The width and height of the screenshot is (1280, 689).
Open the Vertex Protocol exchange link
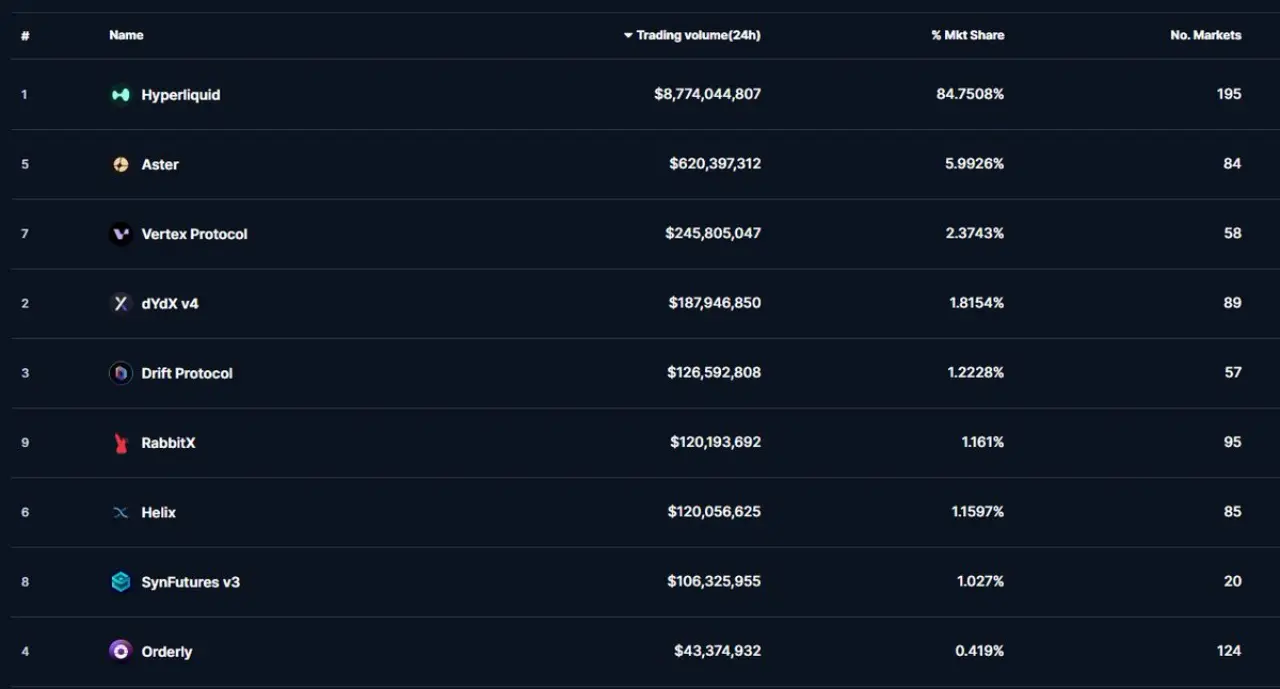[194, 234]
